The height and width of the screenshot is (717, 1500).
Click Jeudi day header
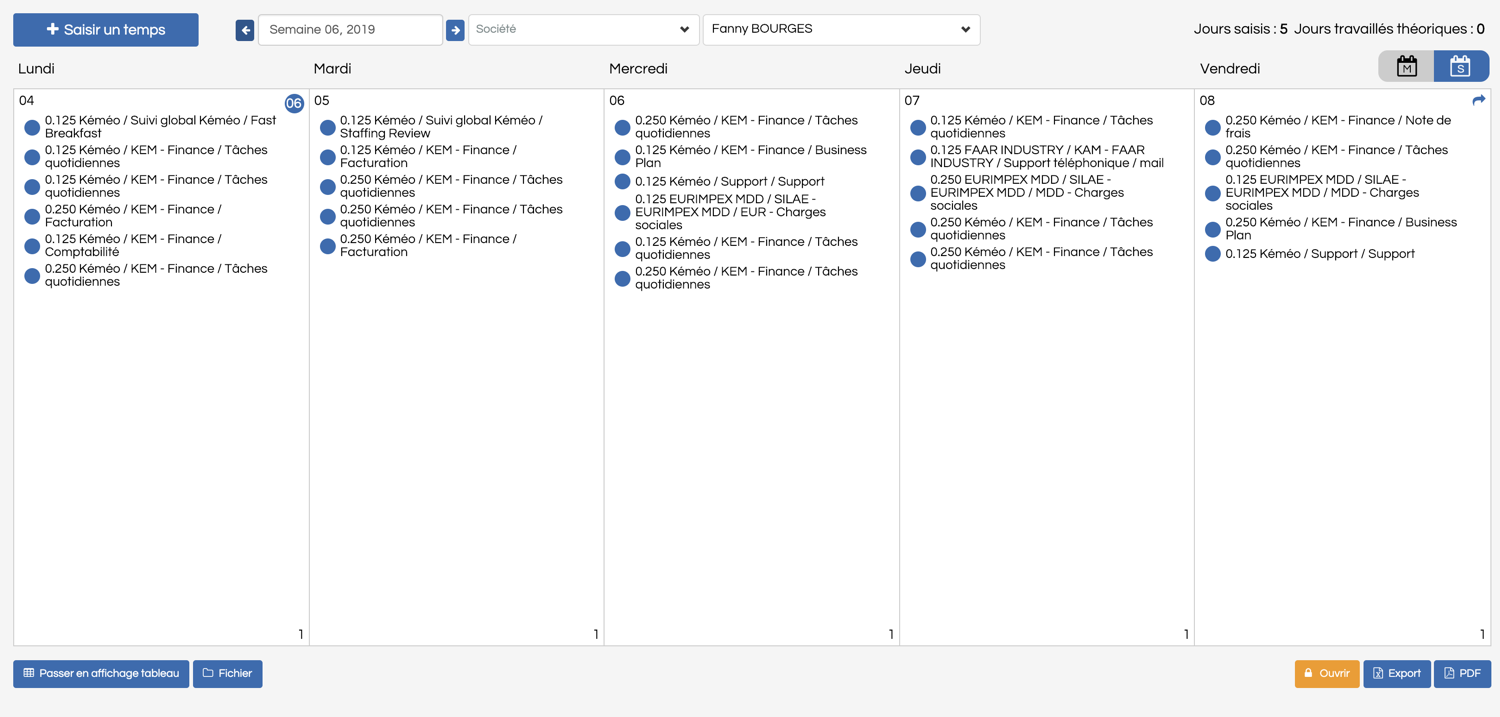(923, 69)
